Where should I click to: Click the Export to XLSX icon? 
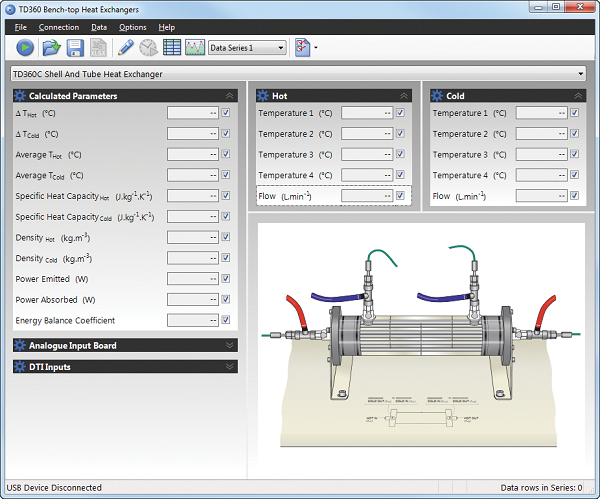(99, 47)
